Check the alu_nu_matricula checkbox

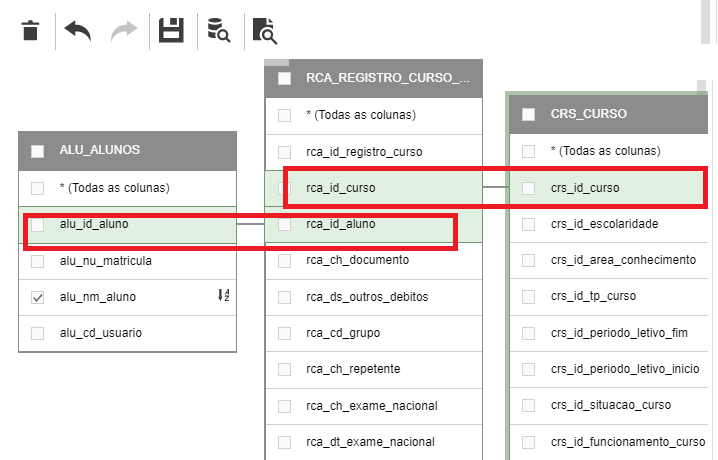pyautogui.click(x=38, y=261)
